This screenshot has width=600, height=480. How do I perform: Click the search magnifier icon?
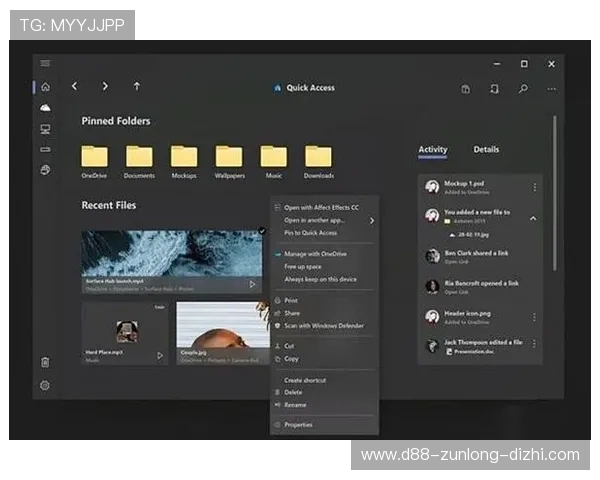point(523,88)
